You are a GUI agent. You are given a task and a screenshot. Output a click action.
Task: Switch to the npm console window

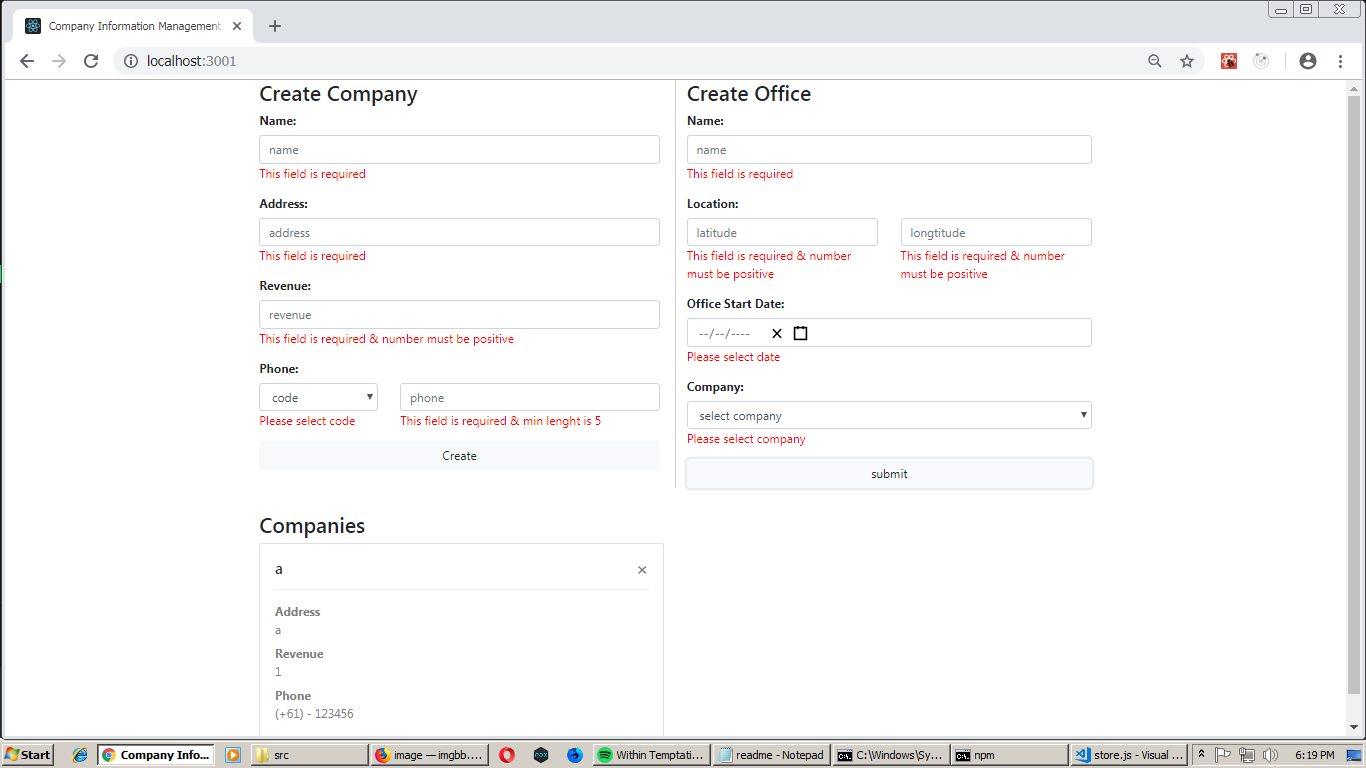point(1009,755)
